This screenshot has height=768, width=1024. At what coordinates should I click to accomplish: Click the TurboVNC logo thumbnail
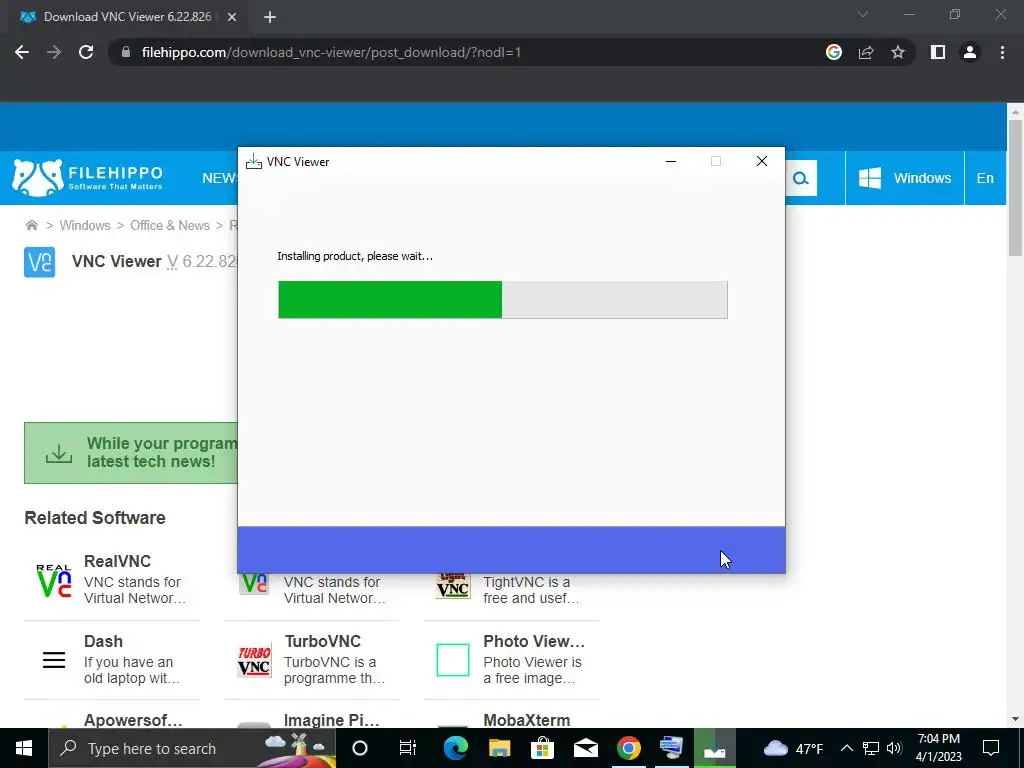254,660
